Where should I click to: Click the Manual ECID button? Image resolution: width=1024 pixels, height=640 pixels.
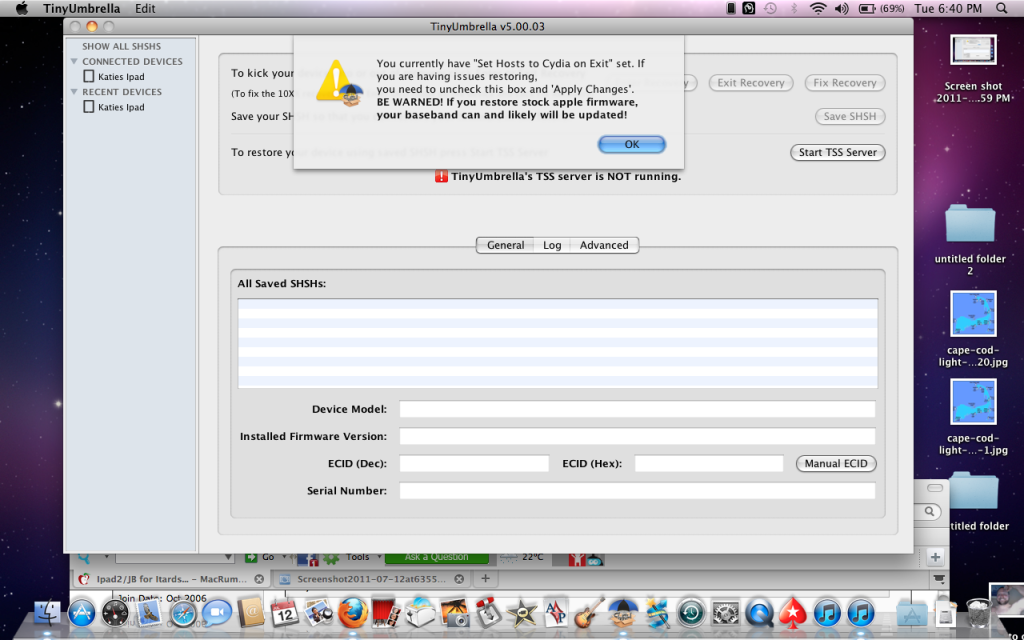coord(836,464)
